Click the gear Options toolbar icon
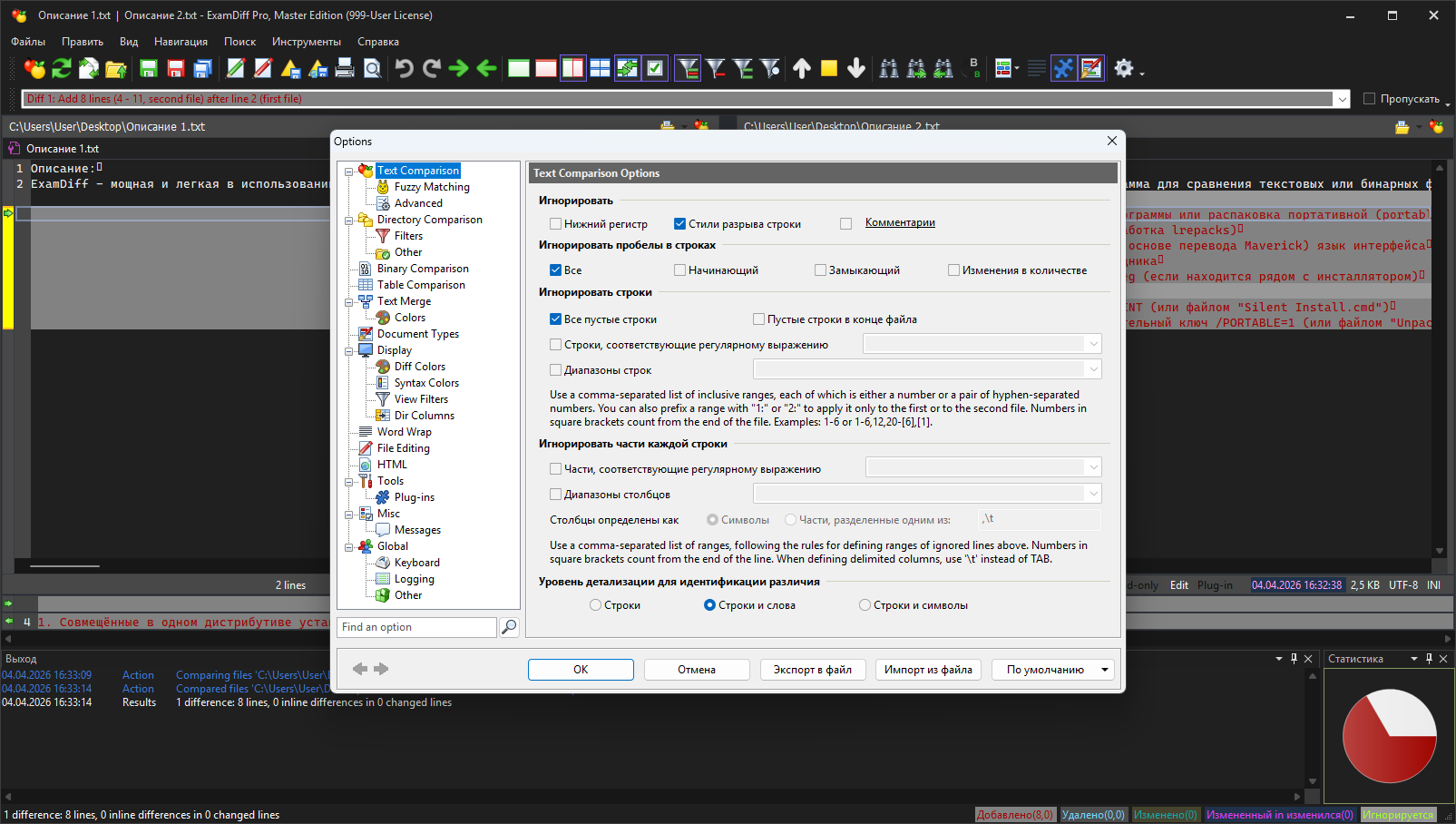This screenshot has width=1456, height=824. click(x=1124, y=68)
